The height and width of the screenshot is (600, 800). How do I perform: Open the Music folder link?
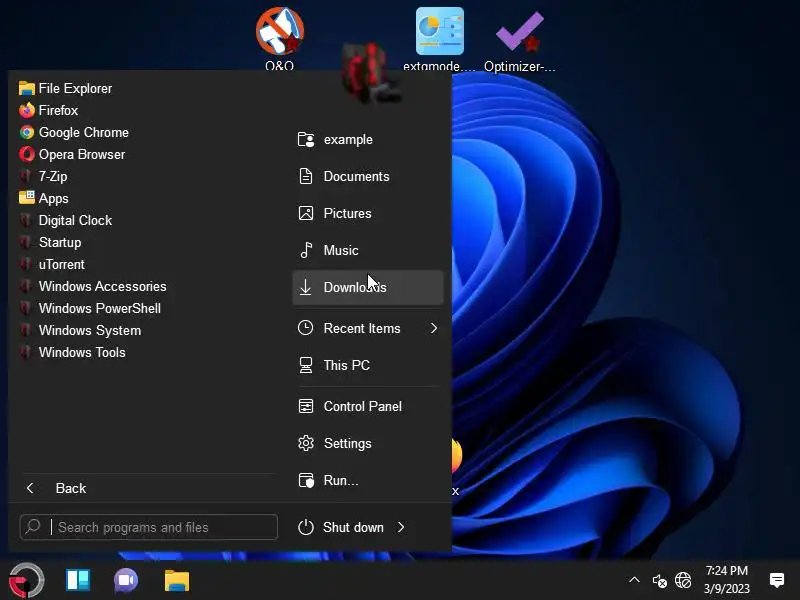pyautogui.click(x=368, y=250)
